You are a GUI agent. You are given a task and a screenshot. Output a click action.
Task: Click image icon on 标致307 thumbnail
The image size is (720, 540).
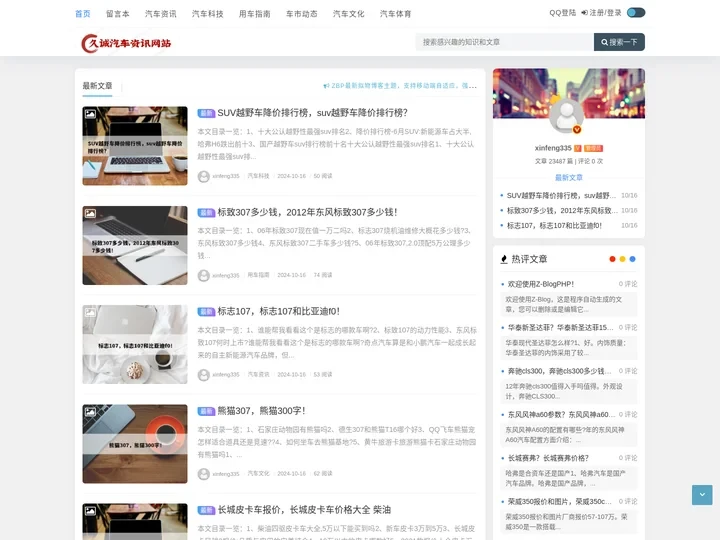tap(90, 213)
